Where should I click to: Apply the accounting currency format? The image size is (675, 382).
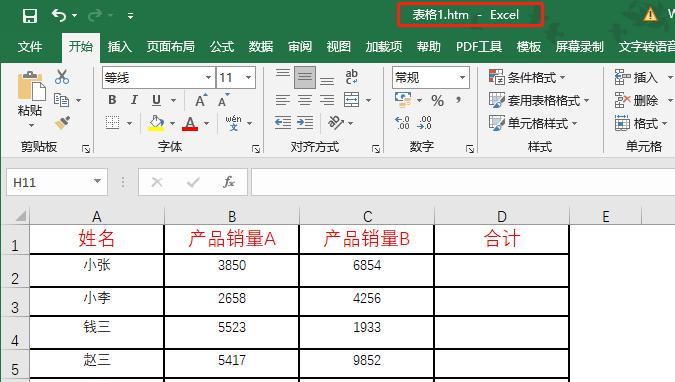click(403, 100)
